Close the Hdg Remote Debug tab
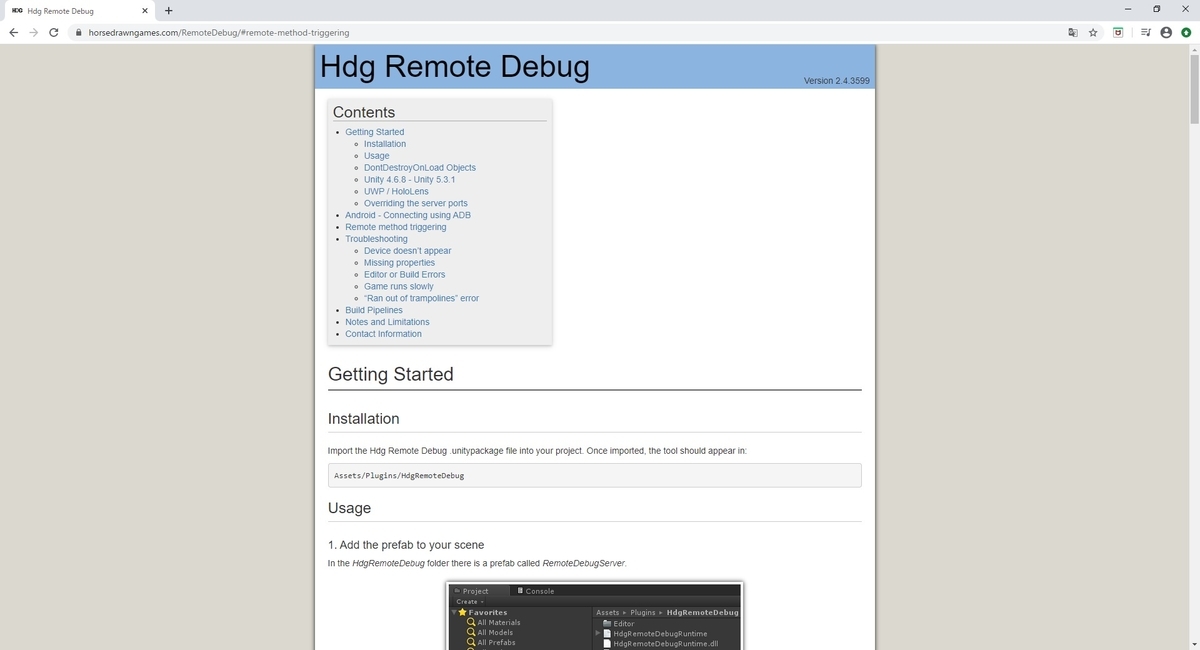This screenshot has width=1200, height=650. point(144,11)
